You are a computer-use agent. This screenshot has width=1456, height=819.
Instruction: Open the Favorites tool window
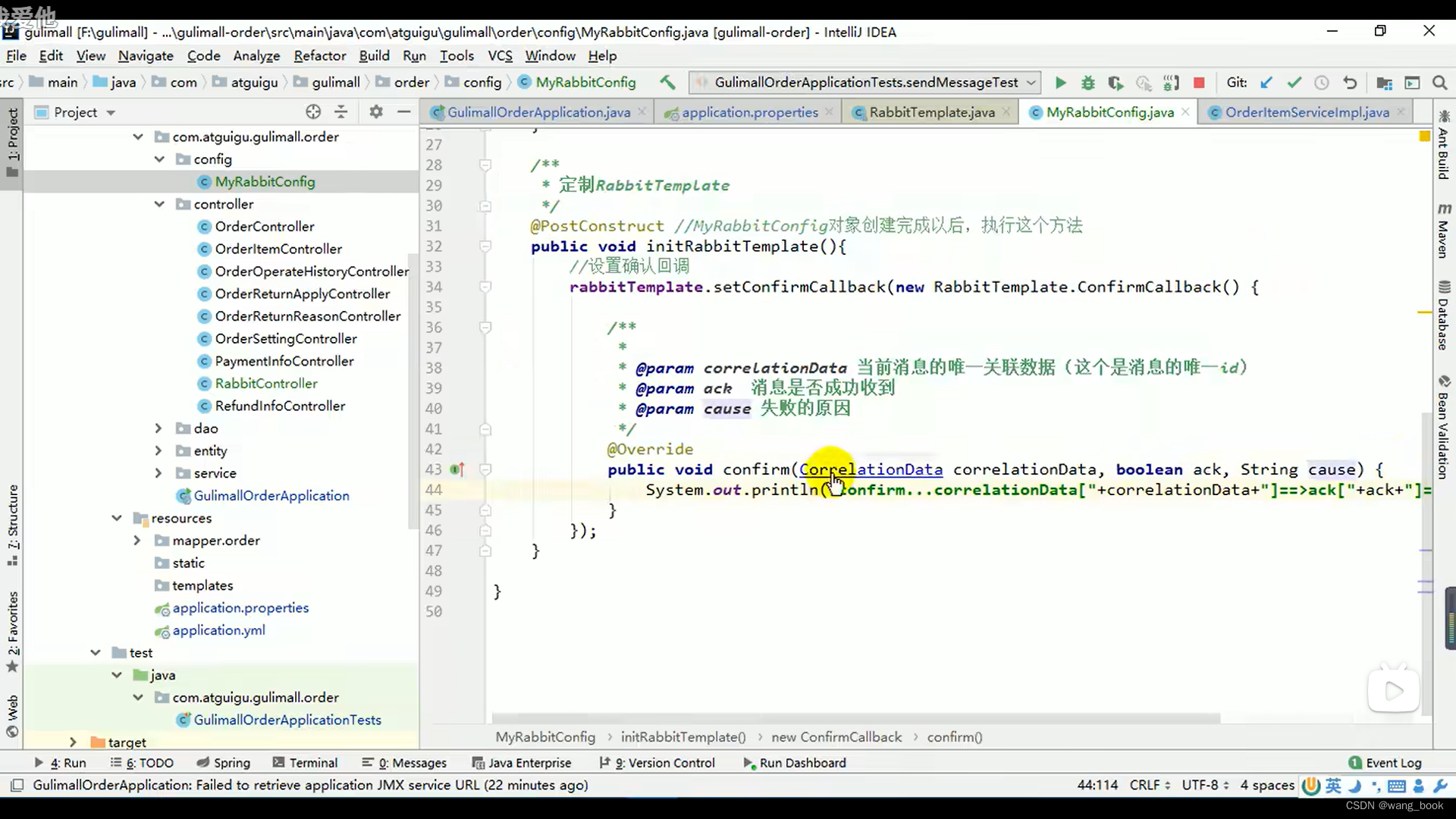(12, 631)
